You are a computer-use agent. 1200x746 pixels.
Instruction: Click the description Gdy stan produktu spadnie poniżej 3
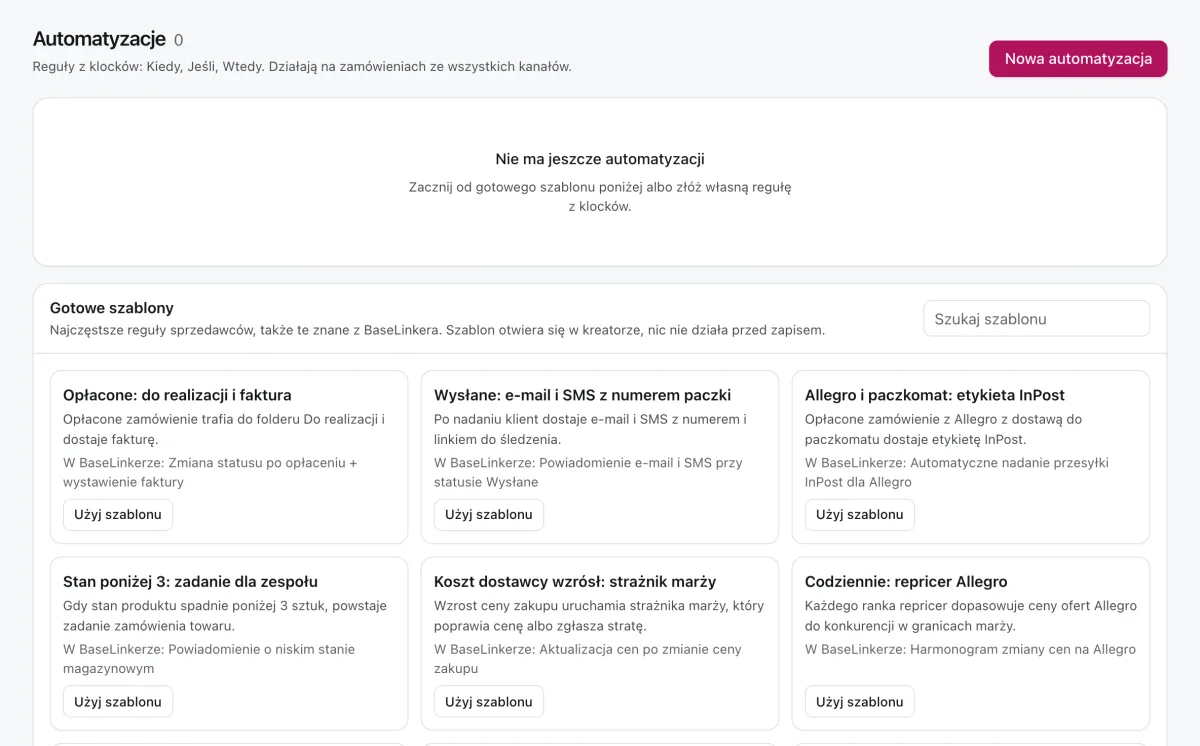click(x=224, y=616)
